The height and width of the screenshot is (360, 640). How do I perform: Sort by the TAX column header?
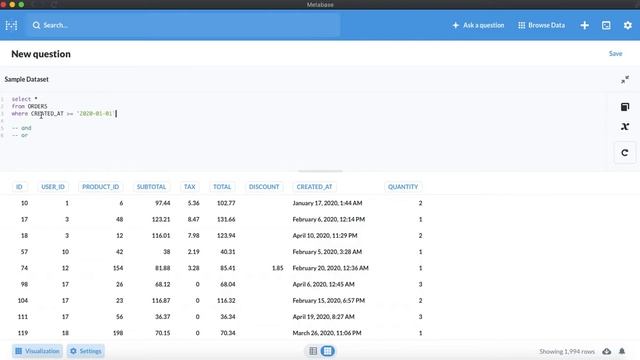click(x=189, y=187)
